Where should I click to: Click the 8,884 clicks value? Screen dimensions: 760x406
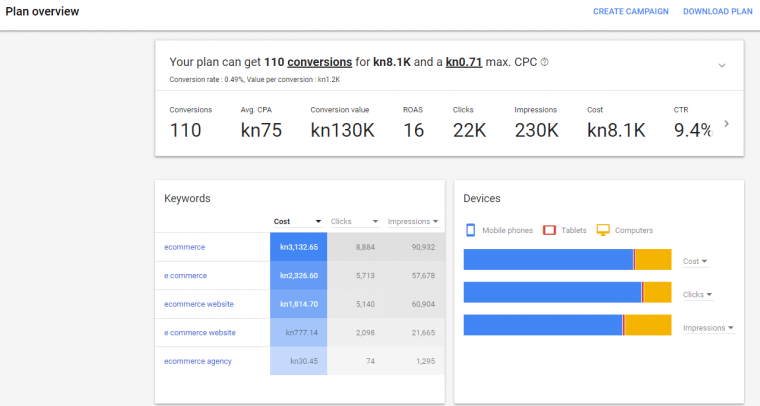[365, 247]
